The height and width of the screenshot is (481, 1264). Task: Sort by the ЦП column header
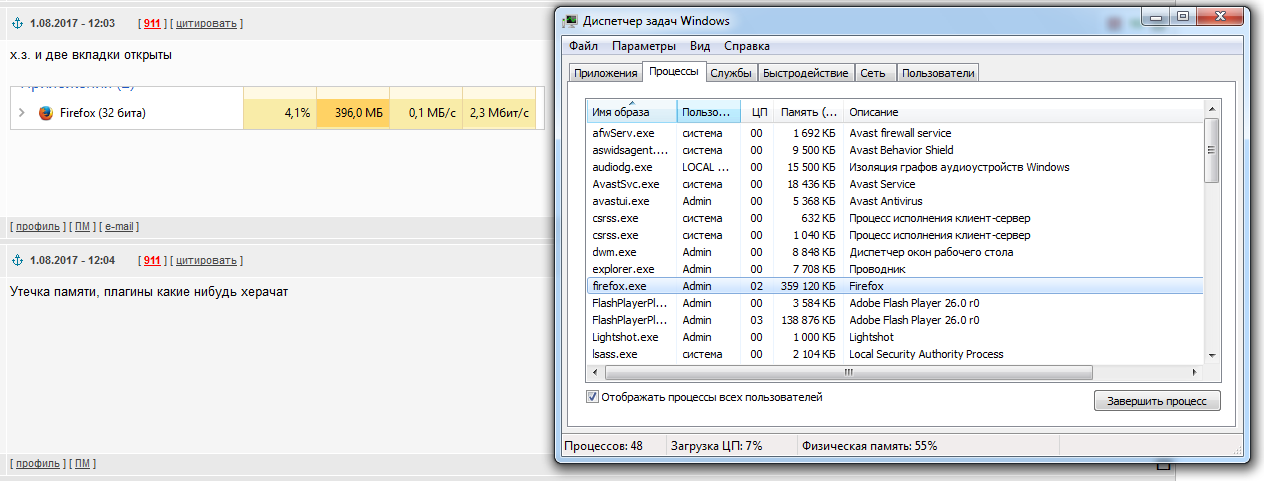click(x=759, y=111)
